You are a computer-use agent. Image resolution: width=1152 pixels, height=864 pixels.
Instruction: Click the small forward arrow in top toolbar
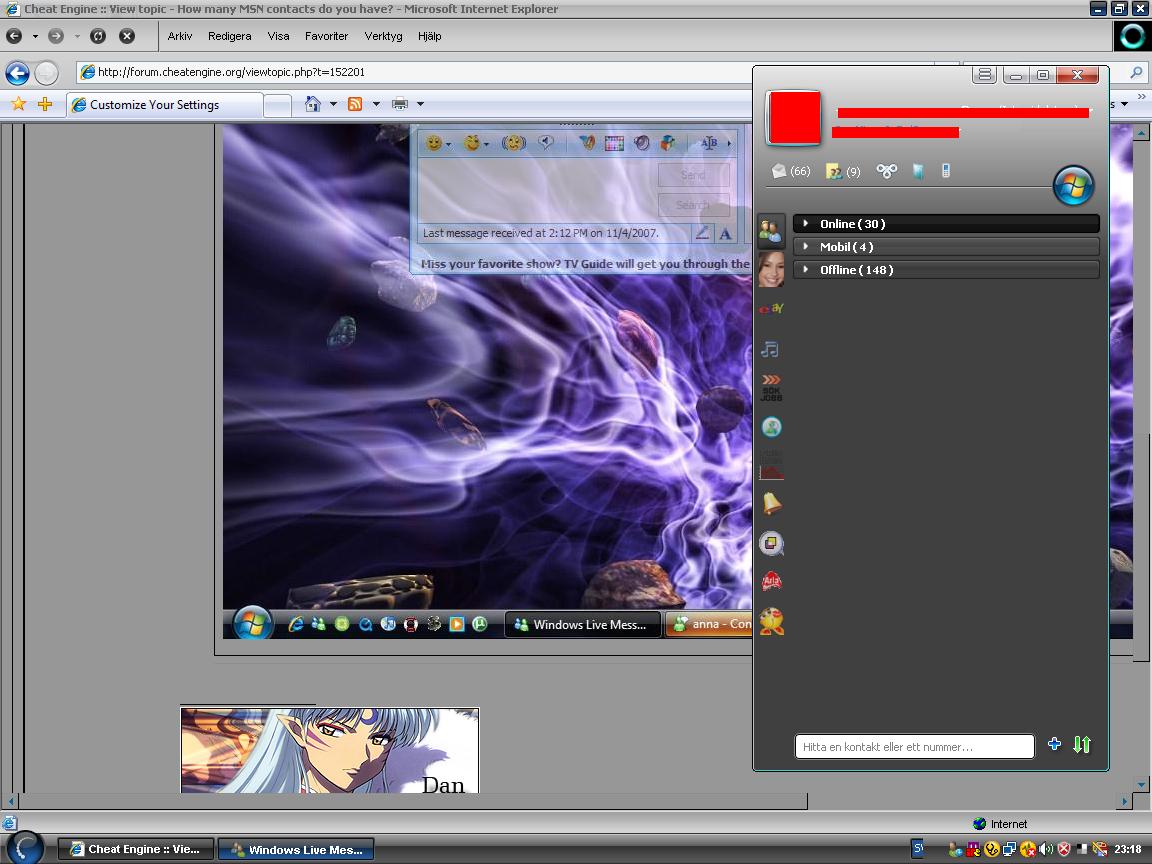pyautogui.click(x=56, y=36)
